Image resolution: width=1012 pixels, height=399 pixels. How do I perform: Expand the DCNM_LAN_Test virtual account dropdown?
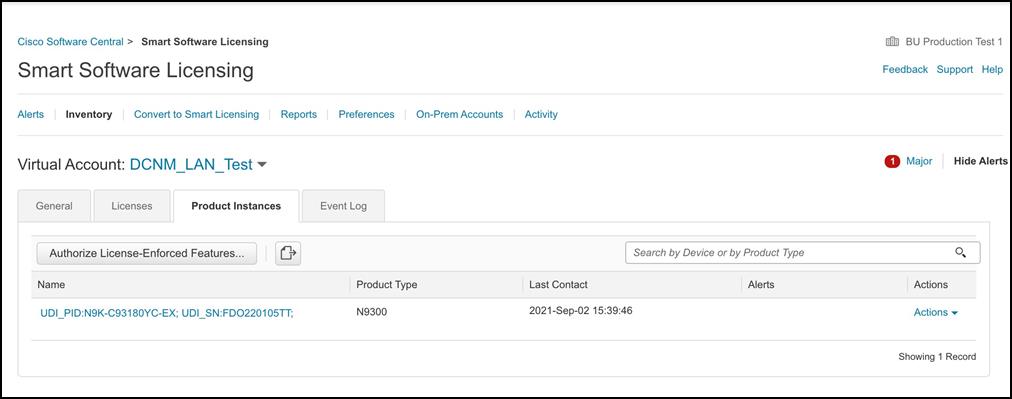click(x=262, y=165)
